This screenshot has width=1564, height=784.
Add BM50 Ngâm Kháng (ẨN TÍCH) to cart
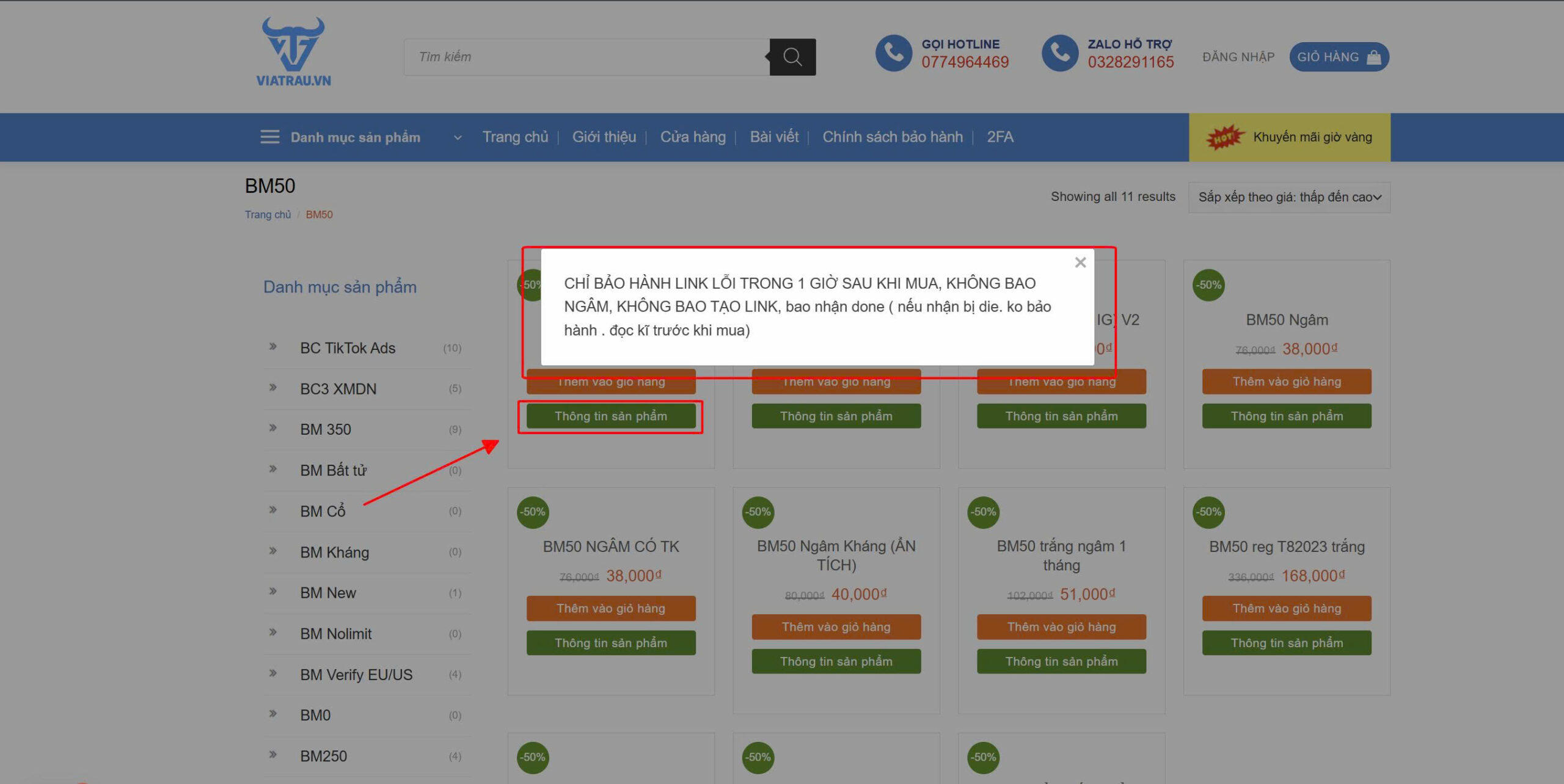(x=836, y=627)
